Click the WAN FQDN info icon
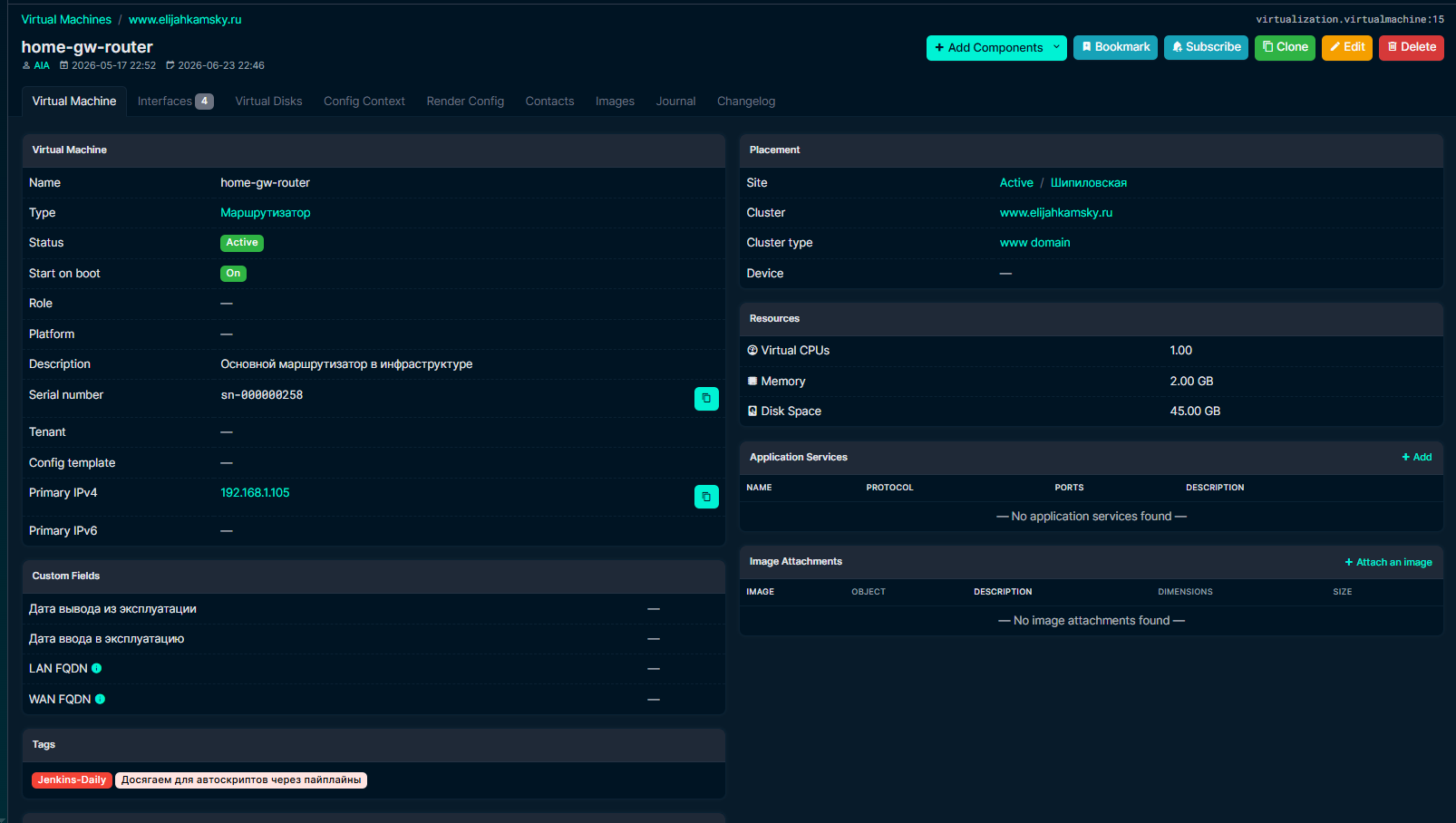 (101, 700)
